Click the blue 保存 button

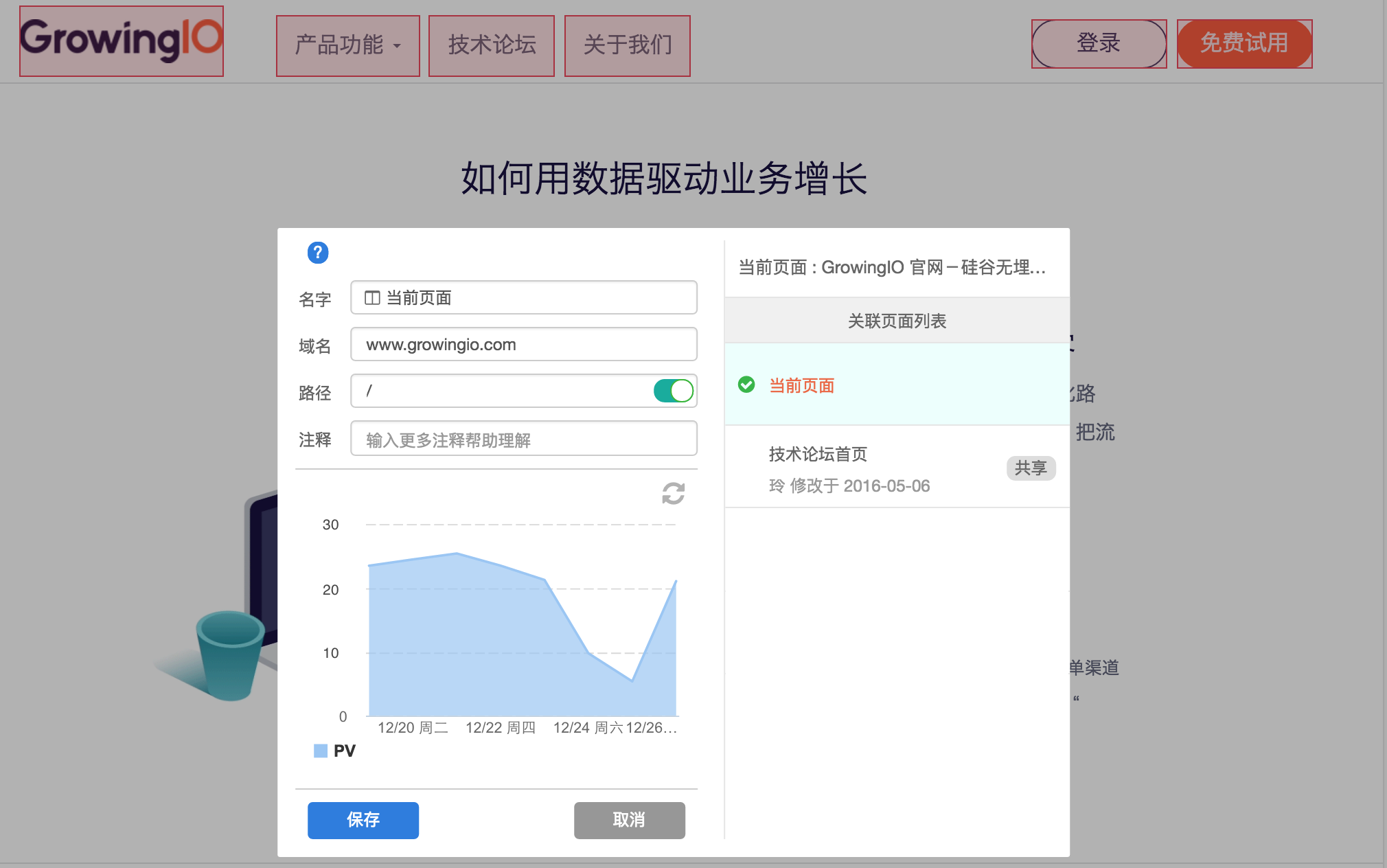tap(363, 820)
